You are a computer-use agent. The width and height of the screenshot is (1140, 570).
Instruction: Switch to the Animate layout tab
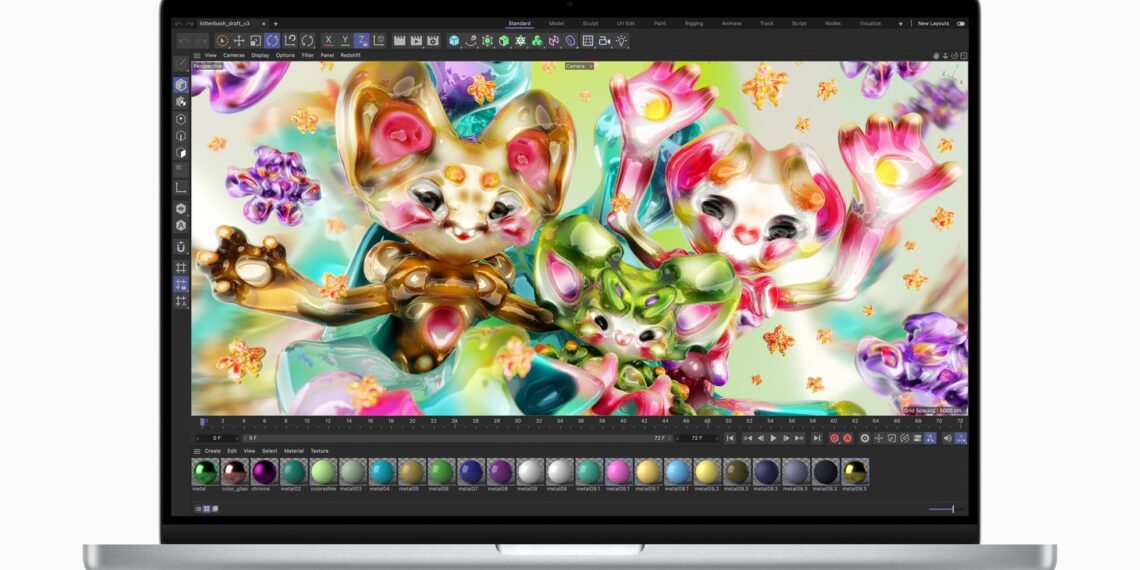[730, 23]
